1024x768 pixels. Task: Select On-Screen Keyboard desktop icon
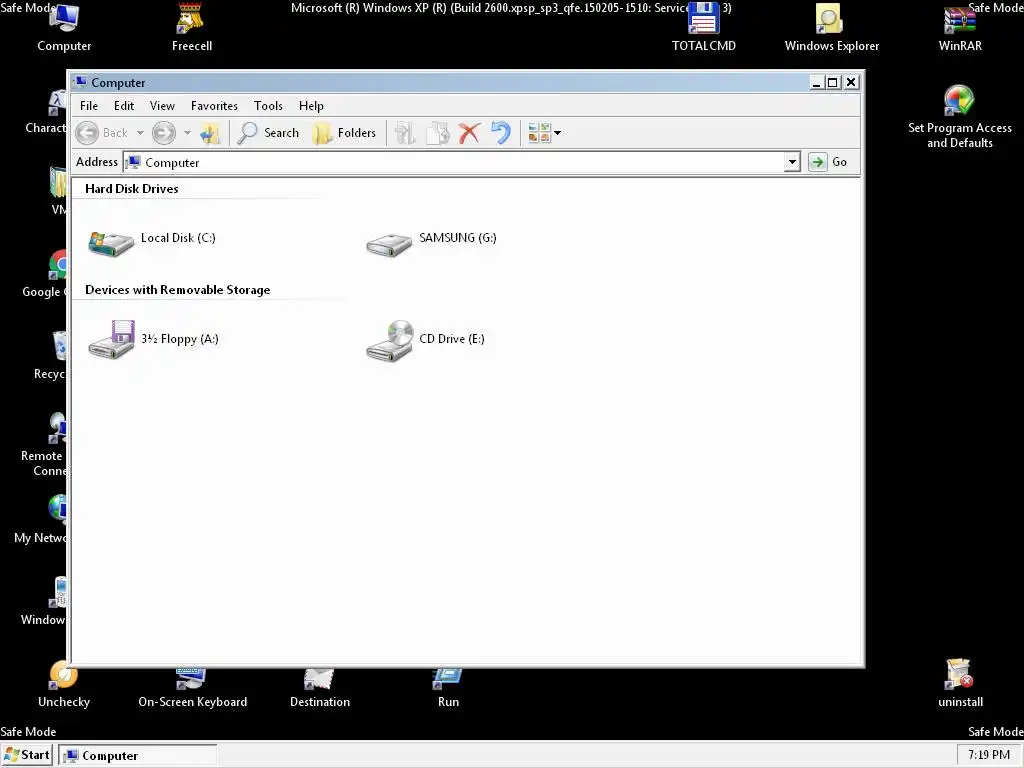(x=192, y=688)
